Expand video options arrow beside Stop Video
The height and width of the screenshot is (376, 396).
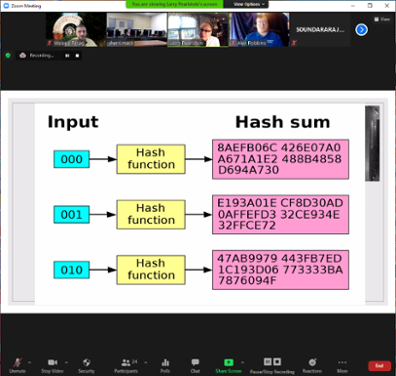click(66, 362)
